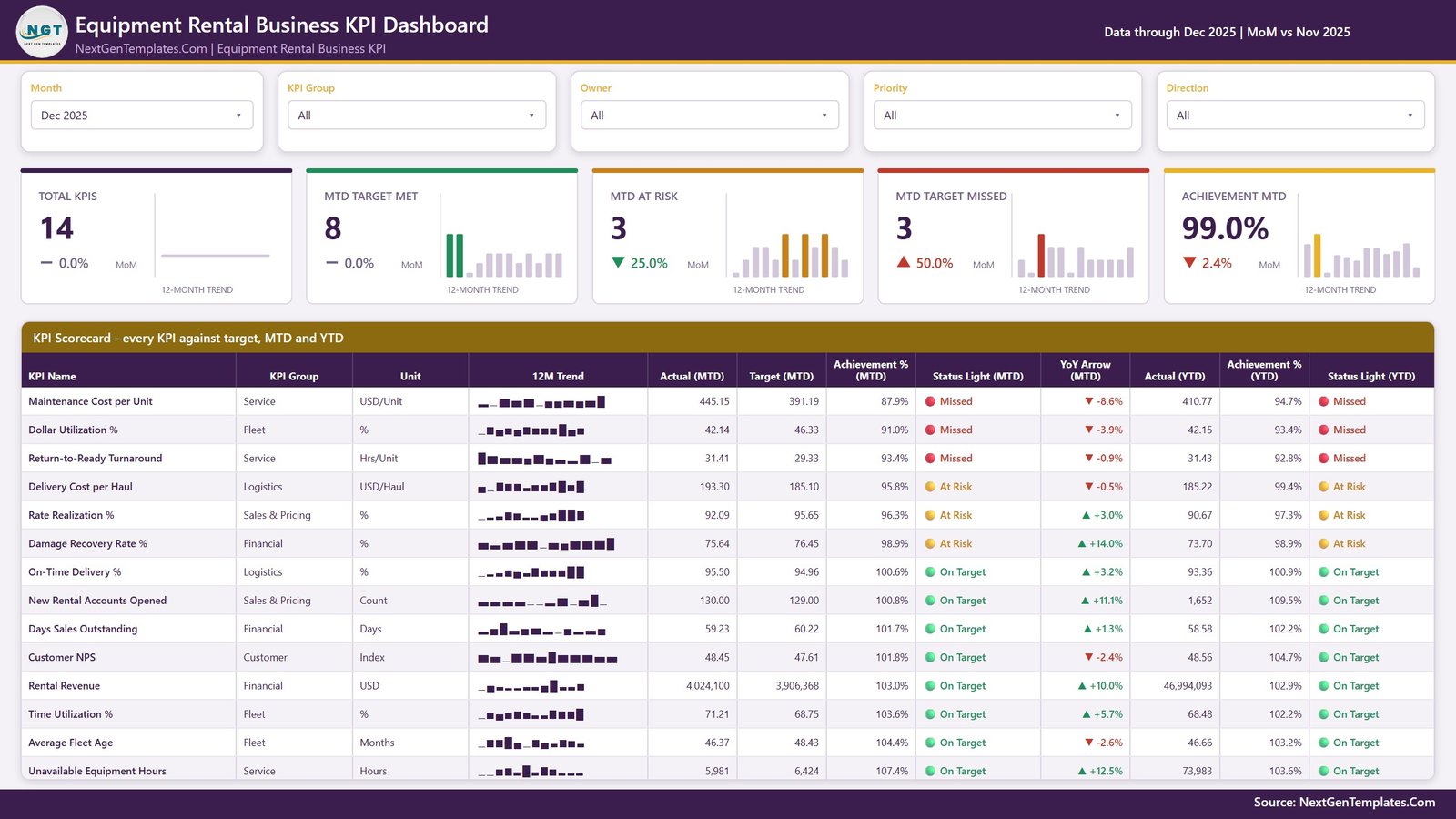The height and width of the screenshot is (819, 1456).
Task: Open the KPI Group filter dropdown
Action: (417, 116)
